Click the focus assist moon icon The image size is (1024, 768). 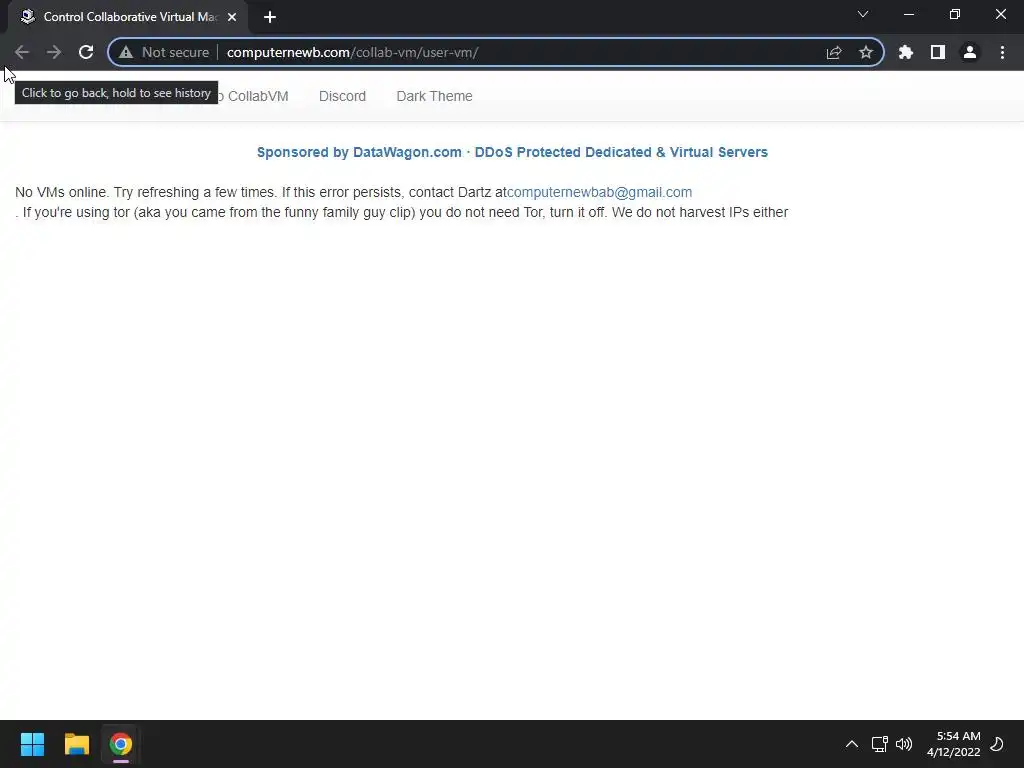tap(997, 744)
